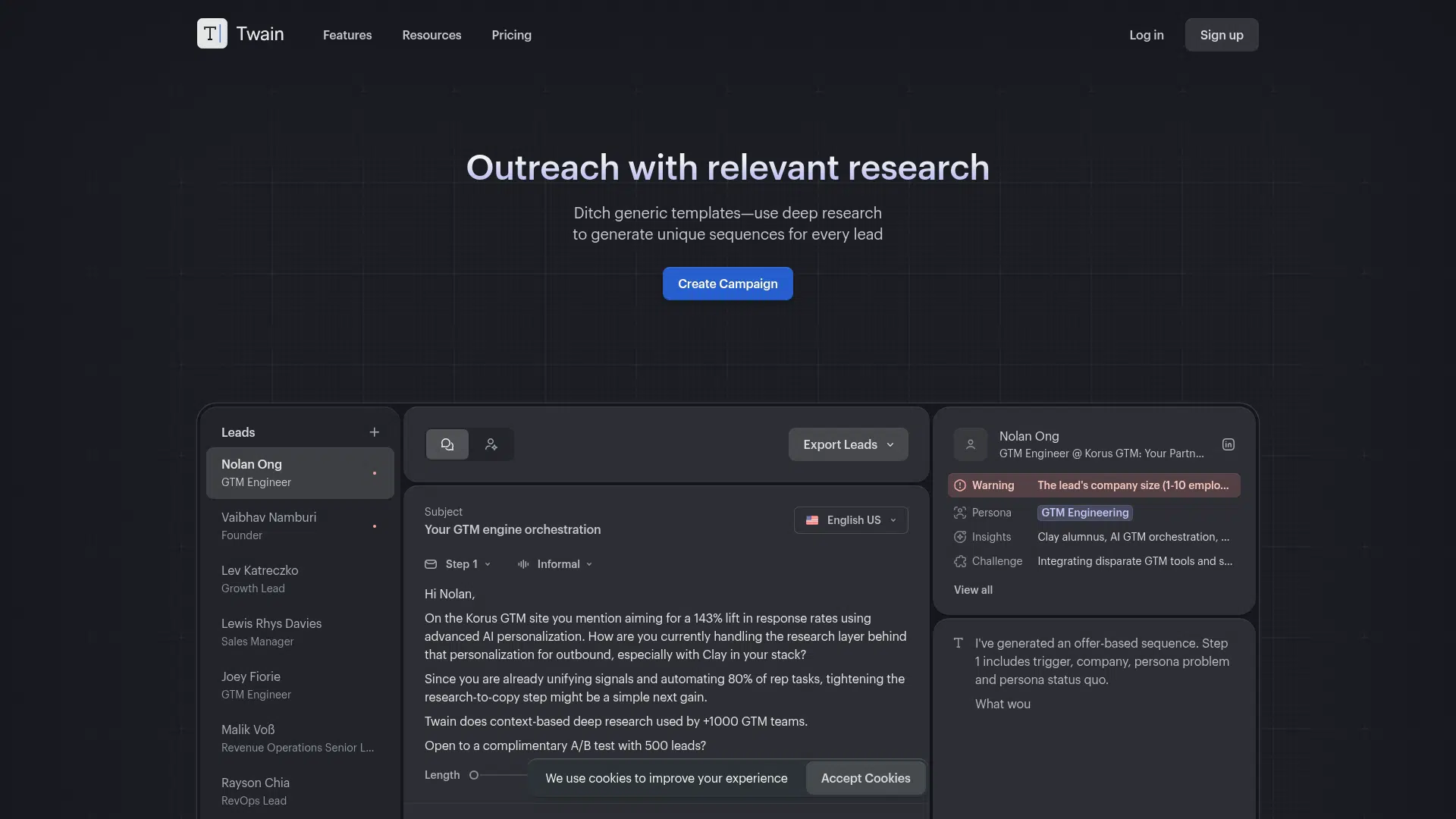Open the Export Leads dropdown
The height and width of the screenshot is (819, 1456).
click(x=848, y=444)
